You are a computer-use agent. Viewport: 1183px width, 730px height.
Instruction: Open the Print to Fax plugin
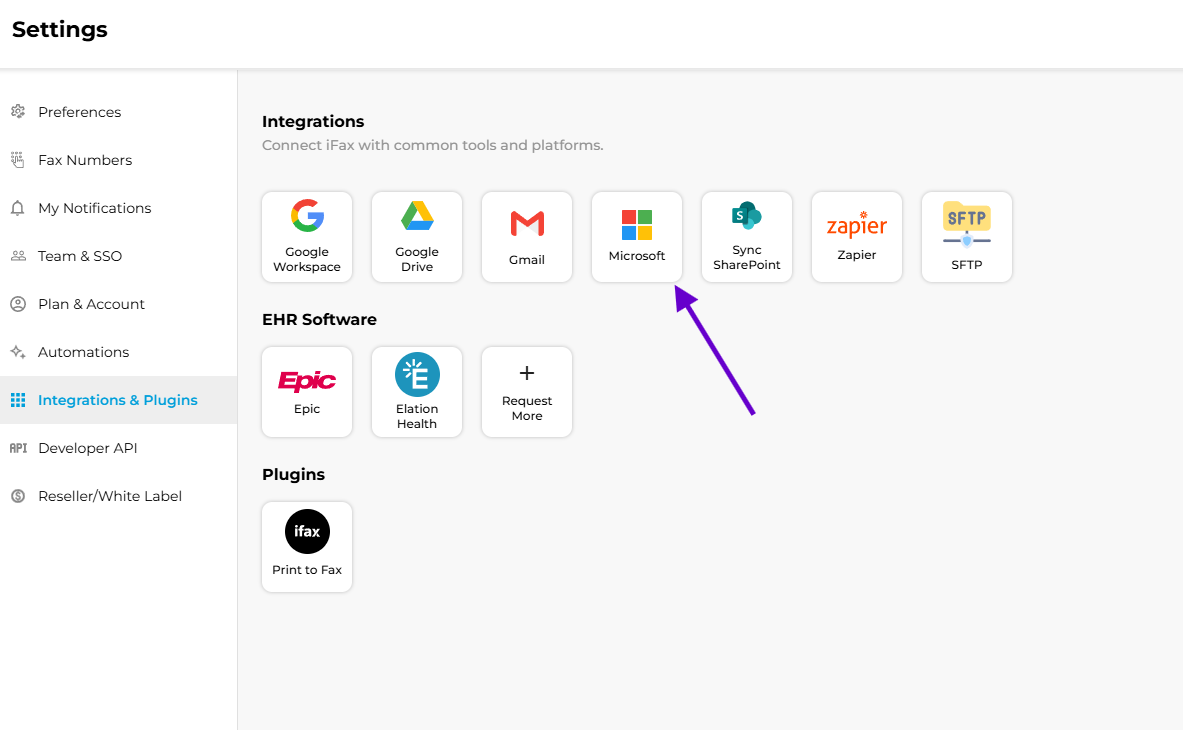click(x=307, y=547)
